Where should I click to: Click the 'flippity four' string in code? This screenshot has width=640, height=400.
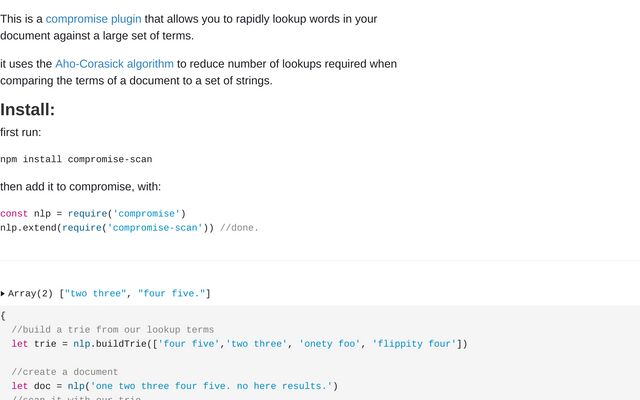click(414, 344)
